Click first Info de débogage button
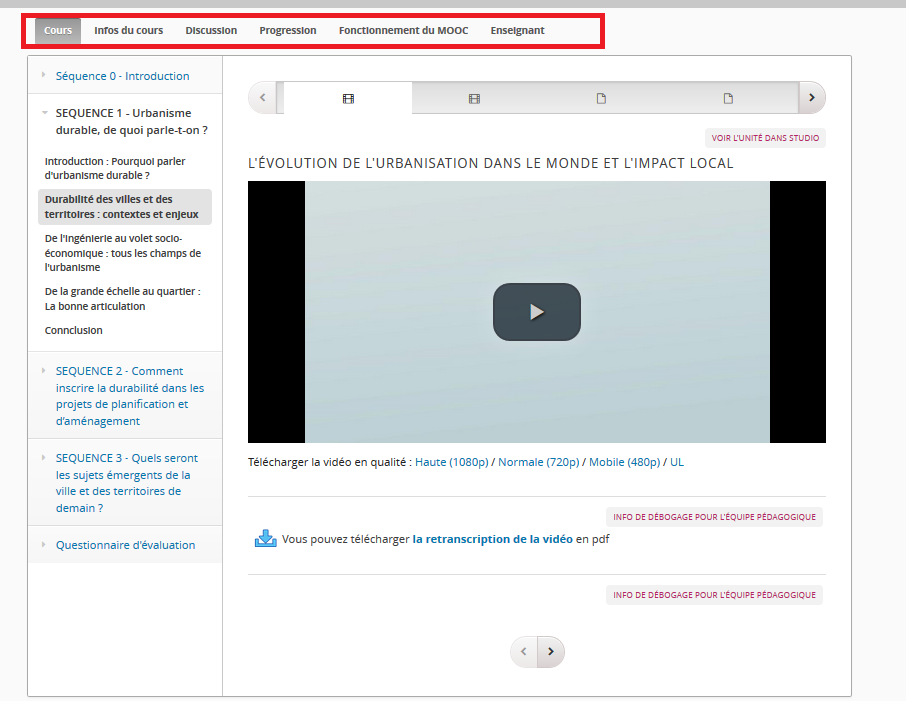 [x=714, y=517]
